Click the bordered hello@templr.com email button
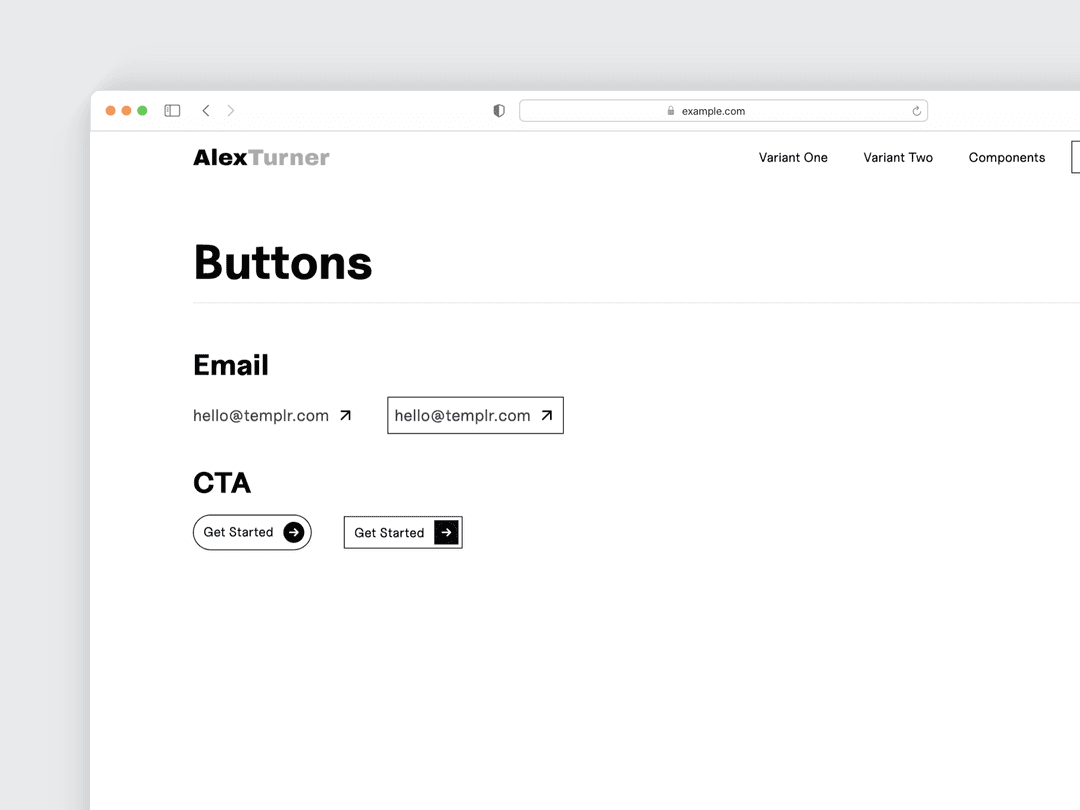Viewport: 1080px width, 810px height. click(475, 415)
